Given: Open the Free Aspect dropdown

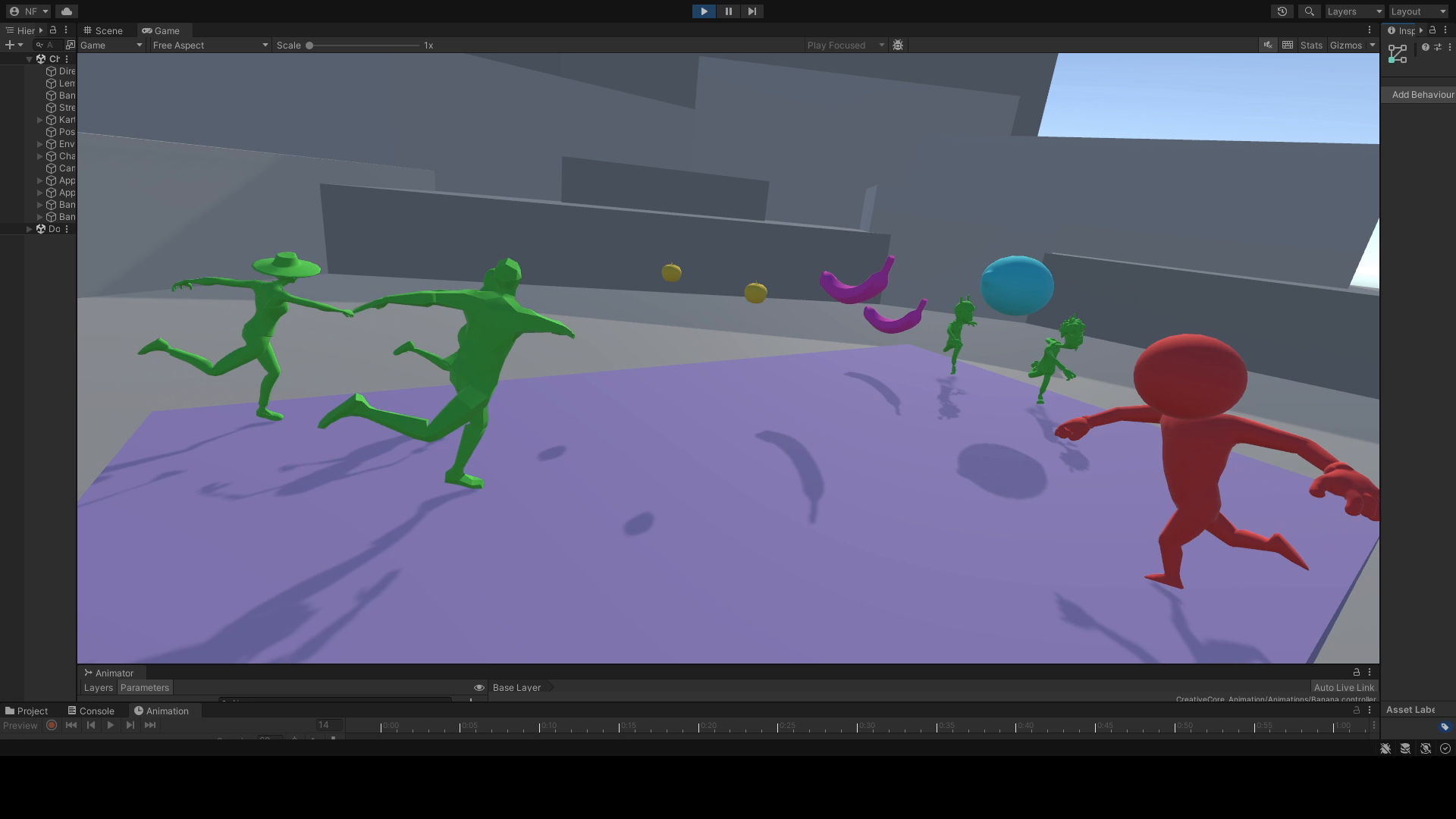Looking at the screenshot, I should (209, 45).
